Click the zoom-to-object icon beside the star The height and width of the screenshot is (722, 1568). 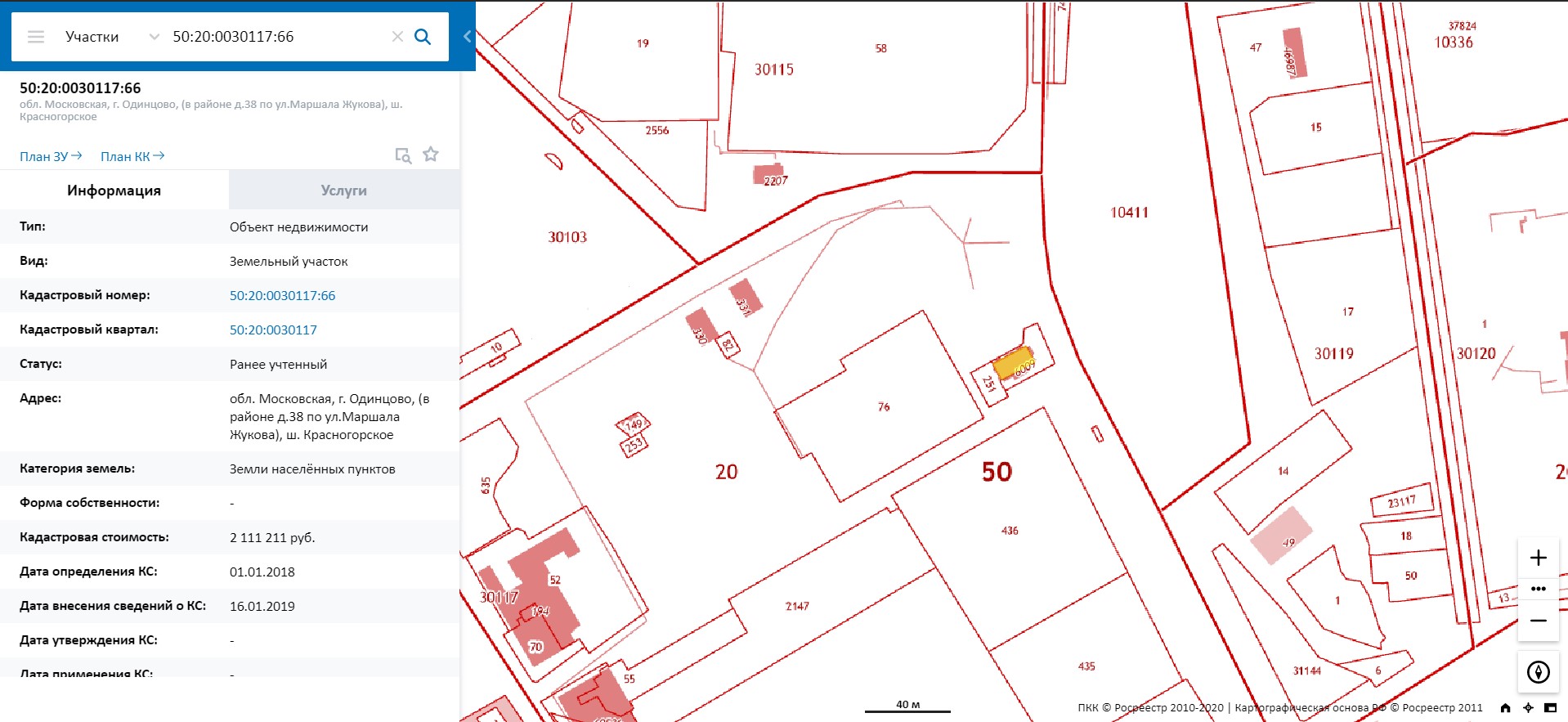(403, 155)
